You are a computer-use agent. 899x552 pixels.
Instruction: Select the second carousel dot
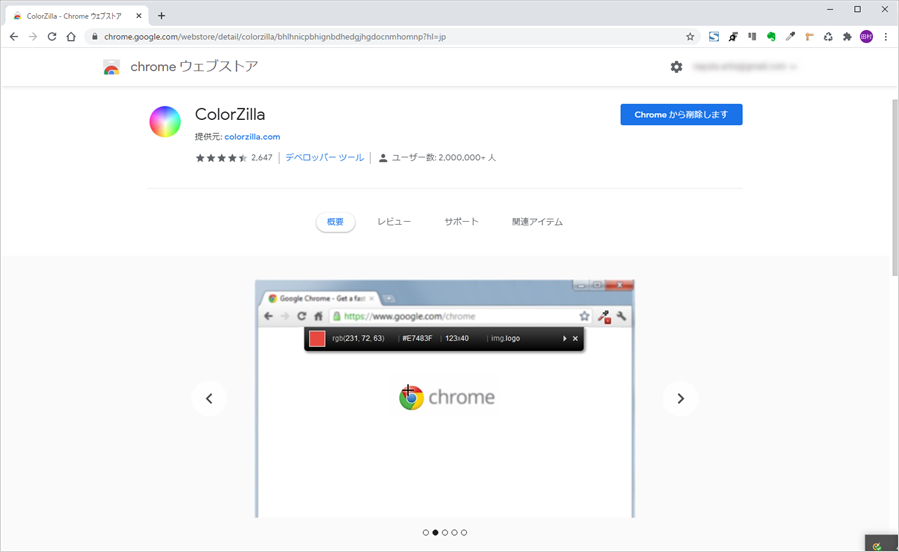click(435, 533)
